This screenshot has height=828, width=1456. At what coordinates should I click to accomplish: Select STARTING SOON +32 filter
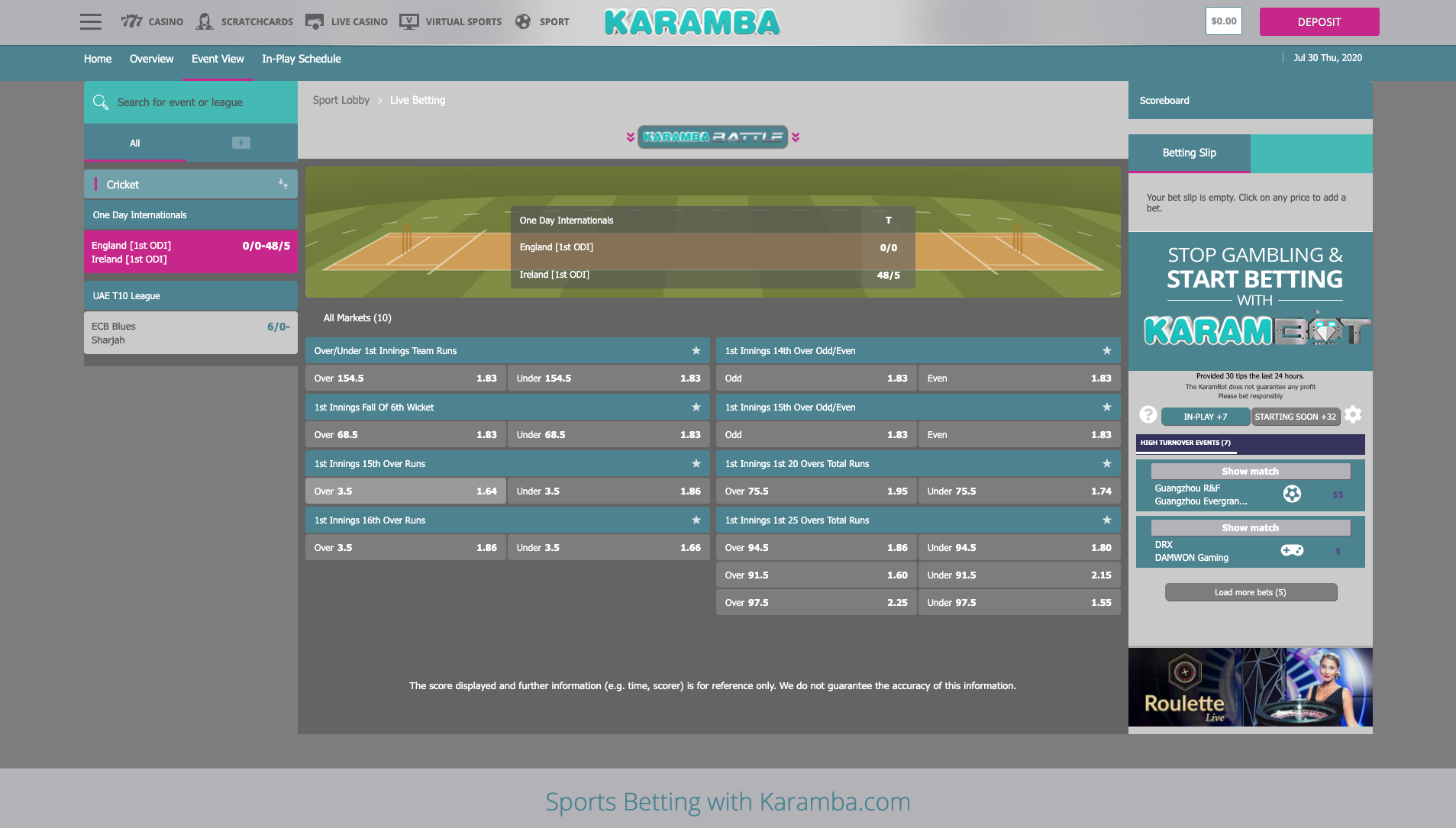point(1296,417)
